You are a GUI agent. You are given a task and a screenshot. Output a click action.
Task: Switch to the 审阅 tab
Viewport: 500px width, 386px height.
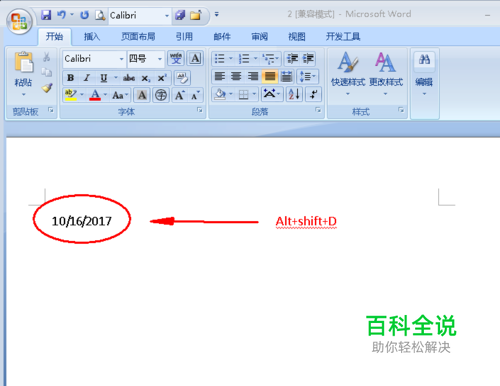[x=259, y=36]
